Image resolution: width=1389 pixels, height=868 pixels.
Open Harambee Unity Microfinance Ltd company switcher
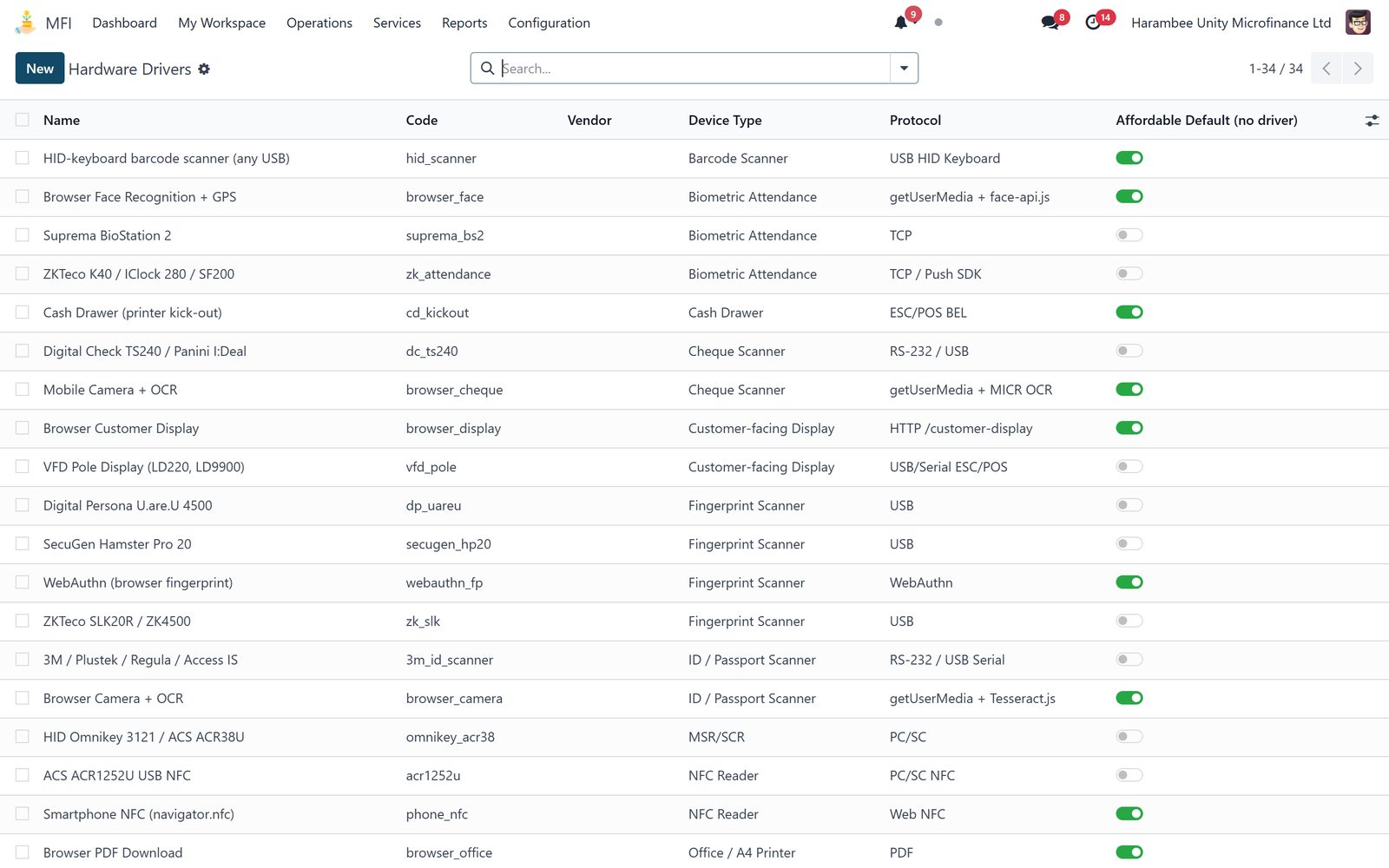tap(1231, 23)
